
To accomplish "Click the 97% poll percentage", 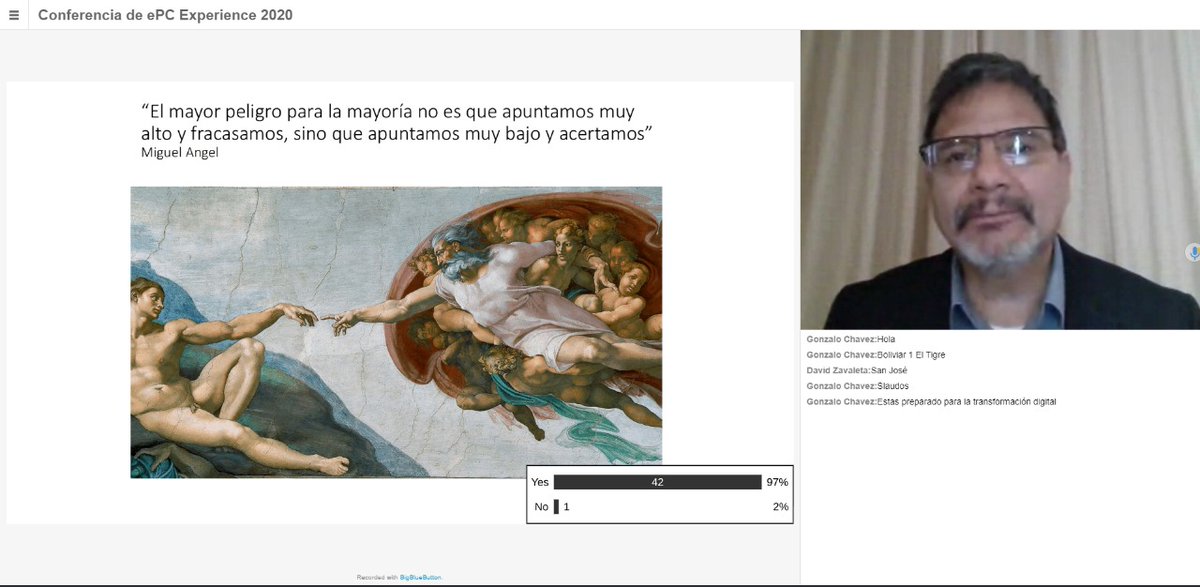I will [777, 482].
